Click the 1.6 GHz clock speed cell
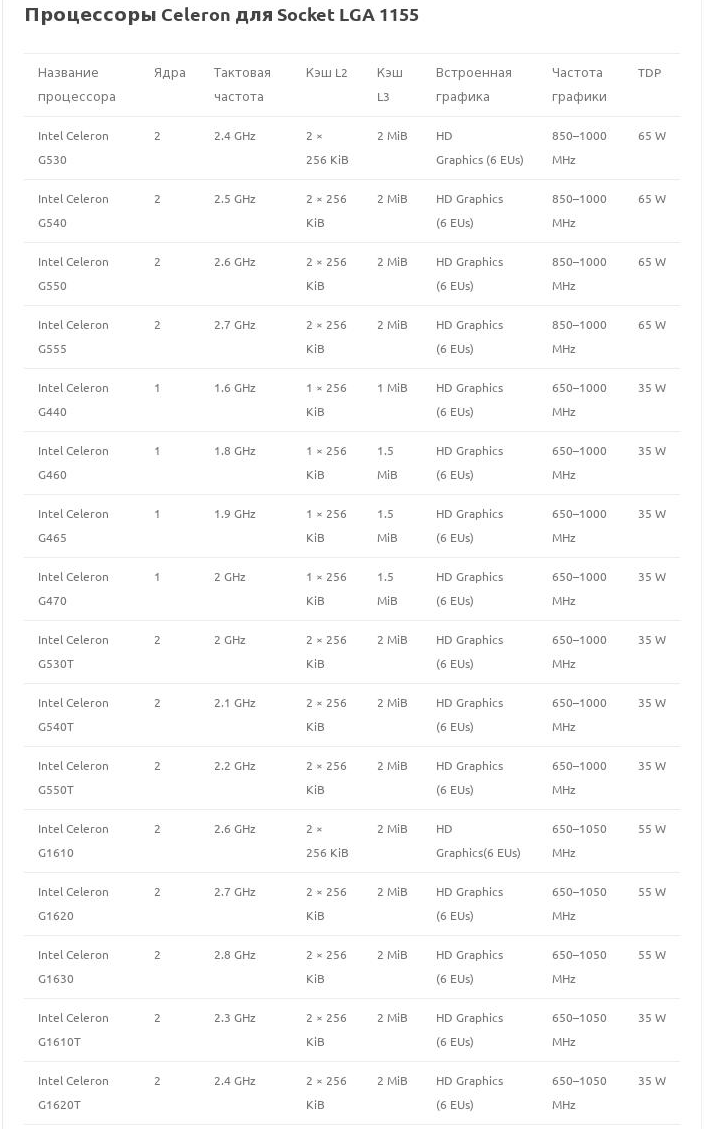This screenshot has width=708, height=1129. (235, 388)
